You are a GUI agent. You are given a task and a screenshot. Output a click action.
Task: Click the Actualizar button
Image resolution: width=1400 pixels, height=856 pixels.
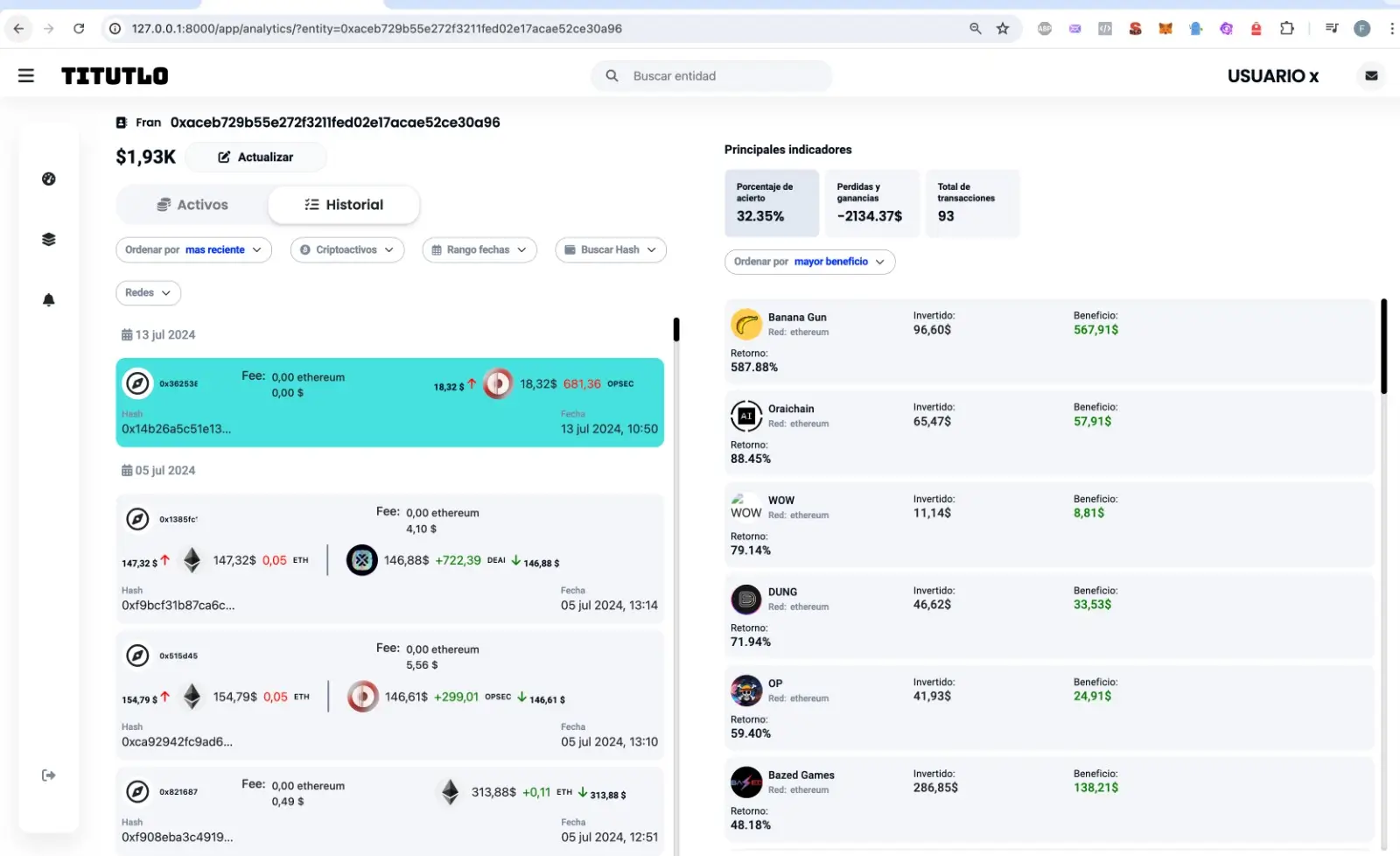coord(255,157)
